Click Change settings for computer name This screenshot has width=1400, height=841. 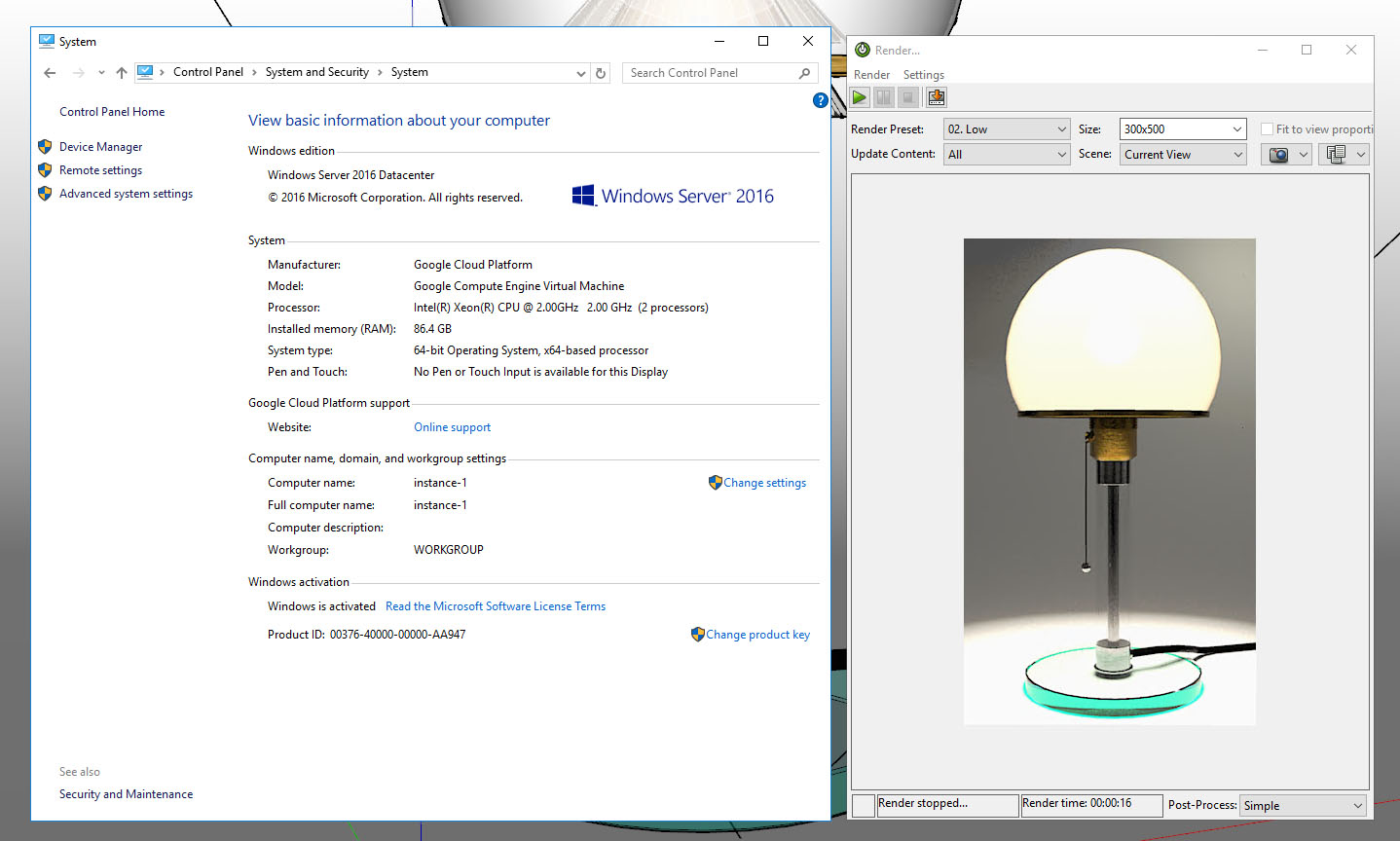764,483
